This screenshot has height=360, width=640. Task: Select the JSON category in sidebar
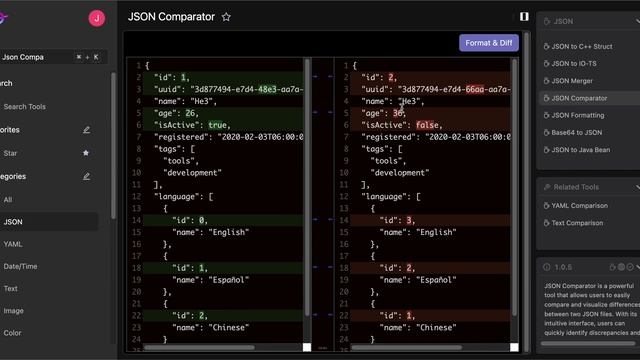pyautogui.click(x=49, y=222)
